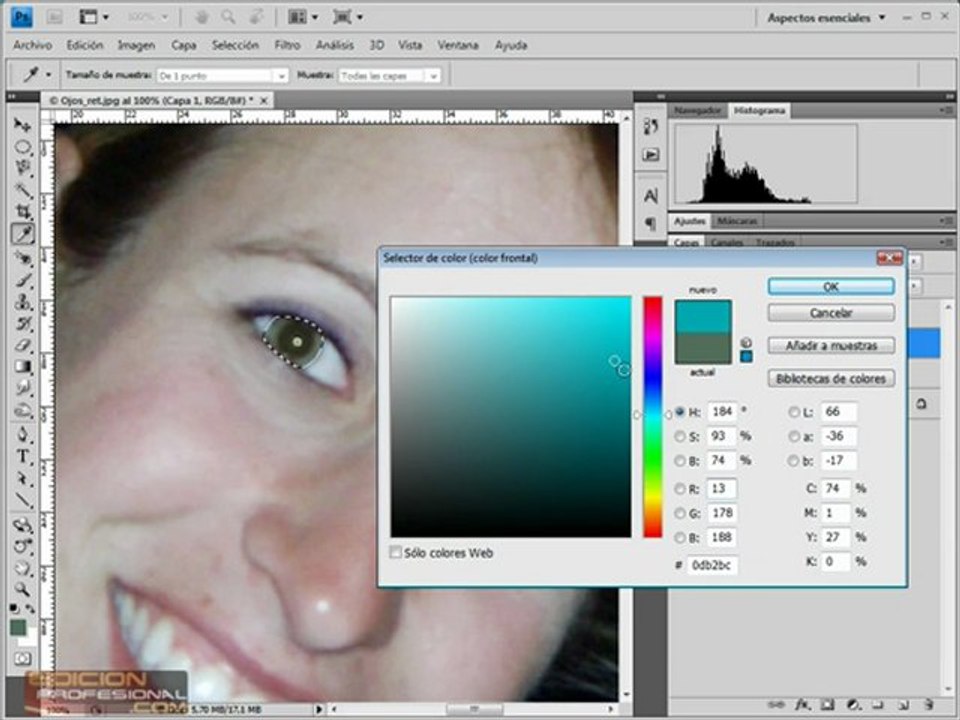This screenshot has height=720, width=960.
Task: Open the Imagen menu
Action: tap(136, 45)
